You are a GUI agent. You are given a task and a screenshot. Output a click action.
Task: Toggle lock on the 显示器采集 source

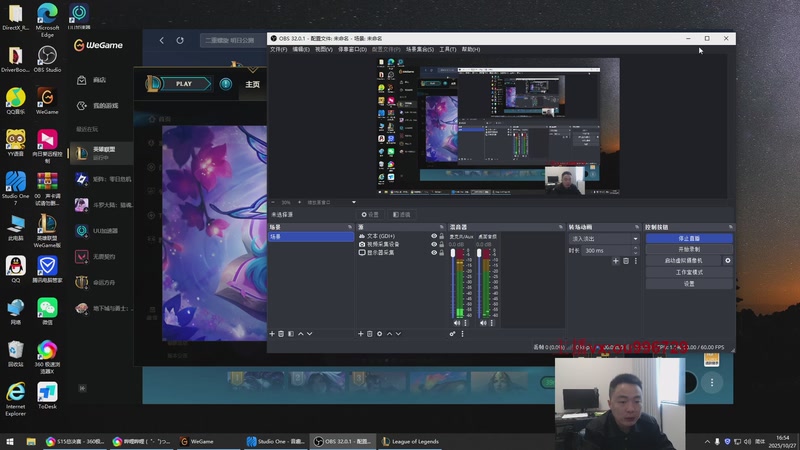coord(442,253)
